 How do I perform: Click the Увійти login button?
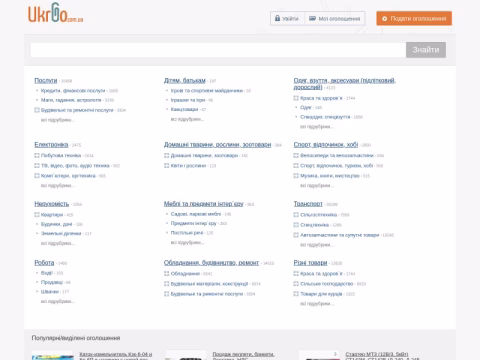287,19
